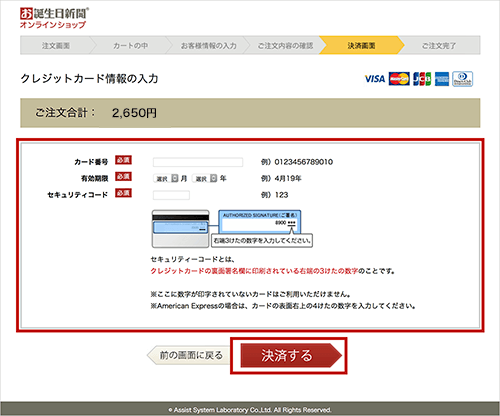Screen dimensions: 500x416
Task: Click the MasterCard logo
Action: [399, 79]
